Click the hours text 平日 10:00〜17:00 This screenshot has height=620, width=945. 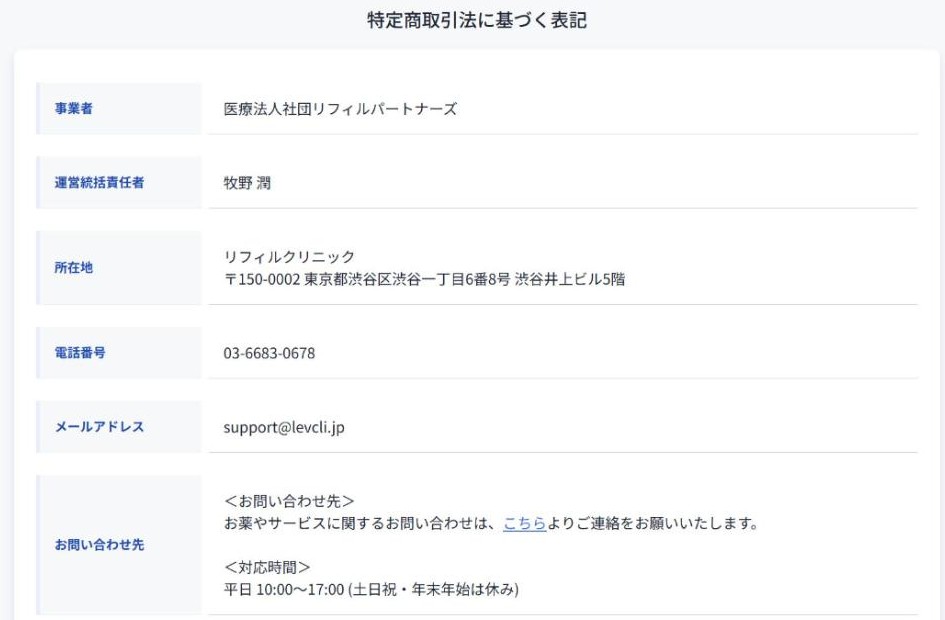pyautogui.click(x=284, y=589)
